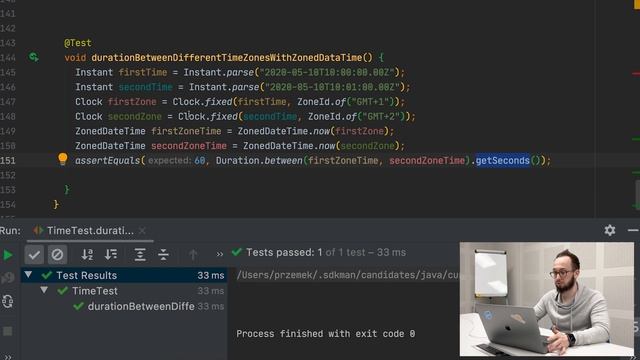Hide the Run tool window
The height and width of the screenshot is (360, 640).
tap(633, 230)
